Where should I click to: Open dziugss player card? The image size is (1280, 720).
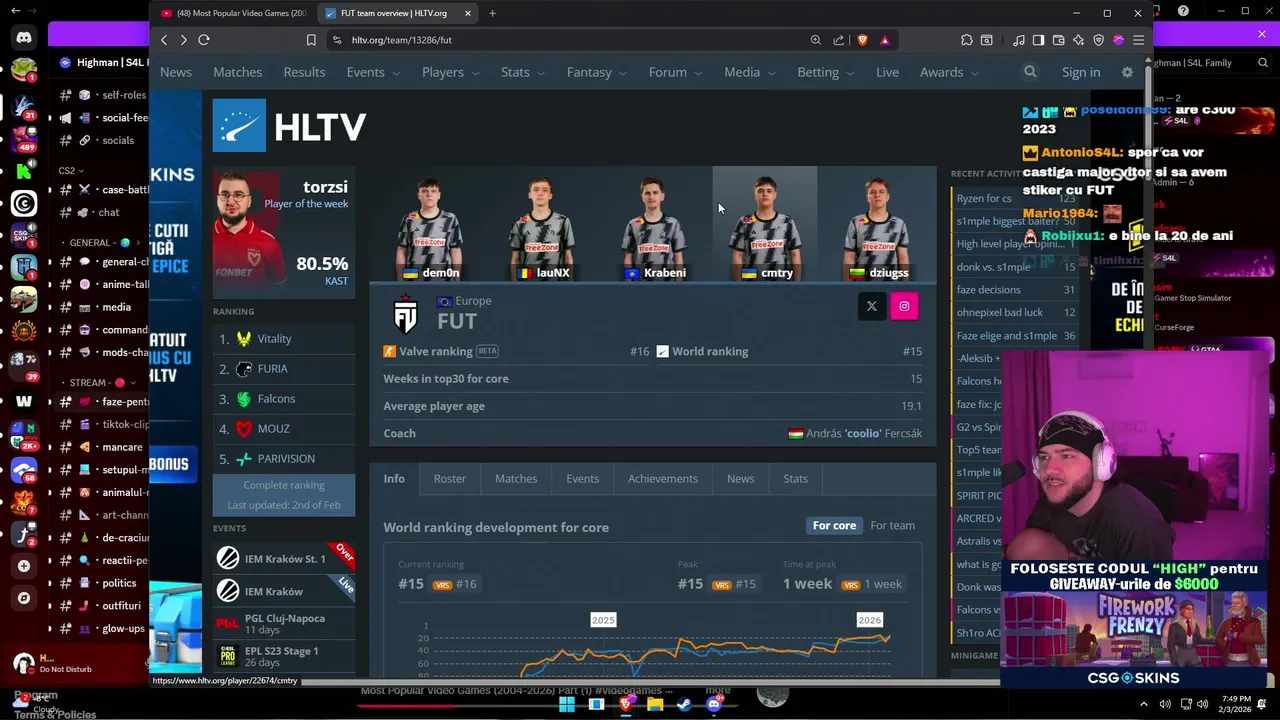tap(877, 225)
